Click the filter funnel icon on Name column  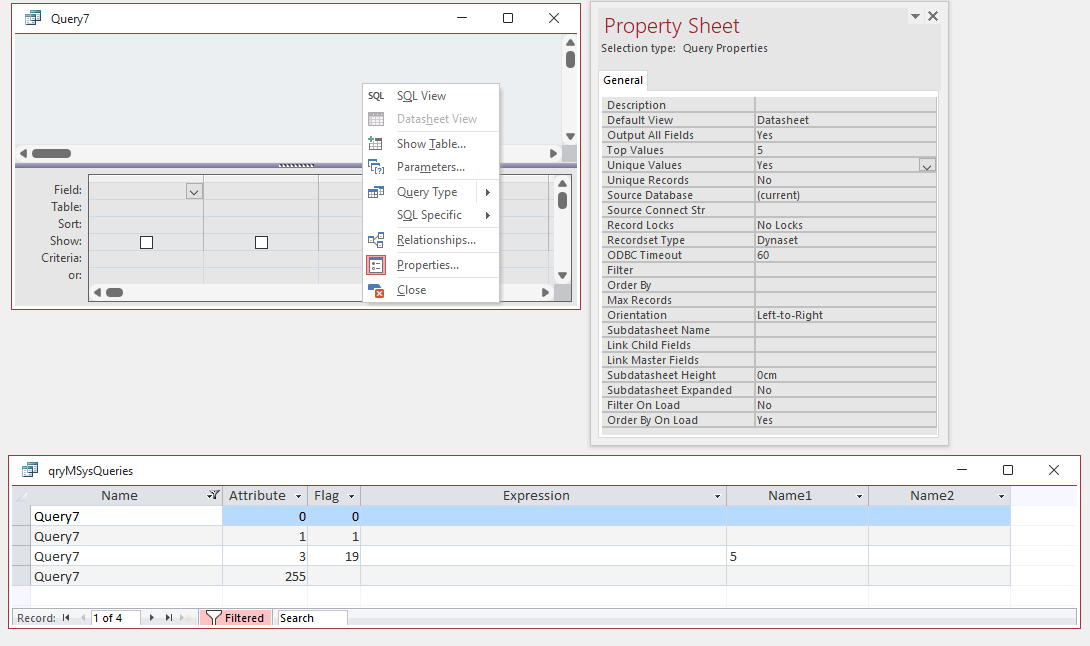click(213, 495)
